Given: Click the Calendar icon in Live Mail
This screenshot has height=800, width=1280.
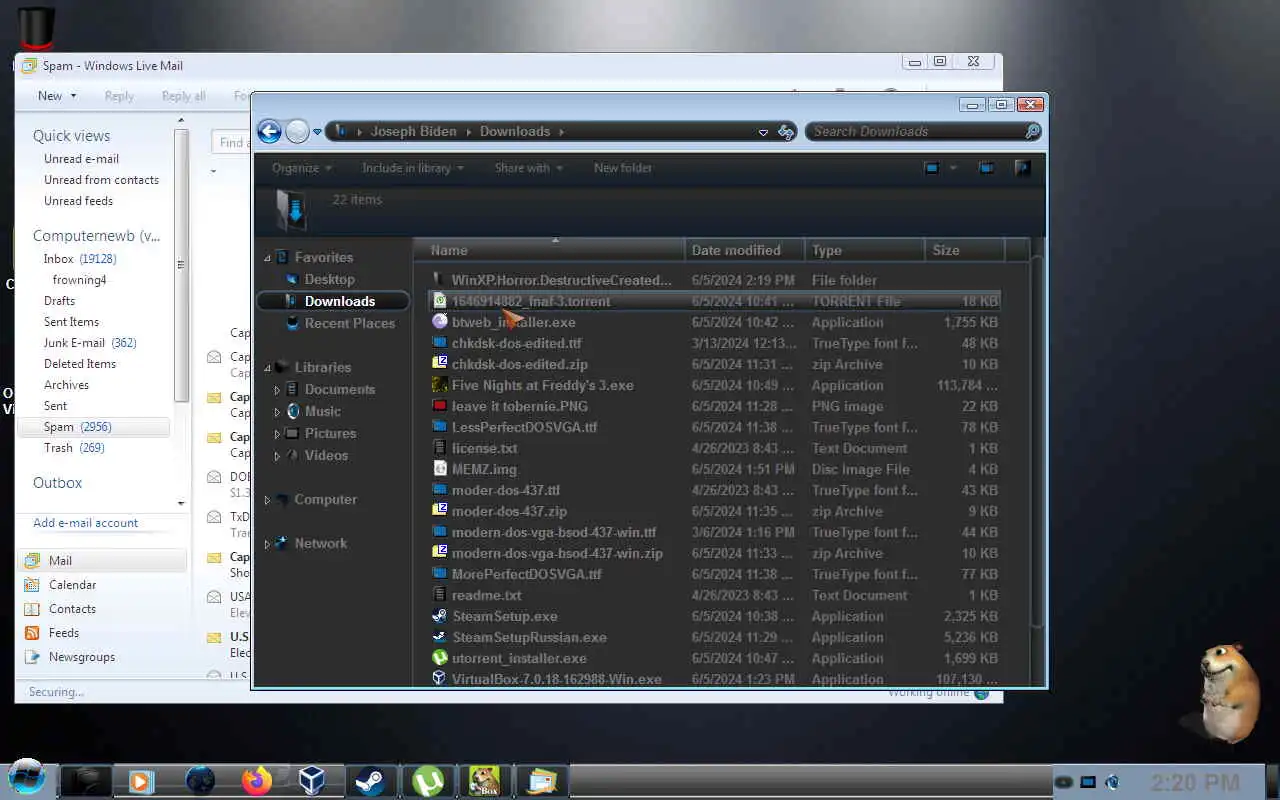Looking at the screenshot, I should 32,585.
